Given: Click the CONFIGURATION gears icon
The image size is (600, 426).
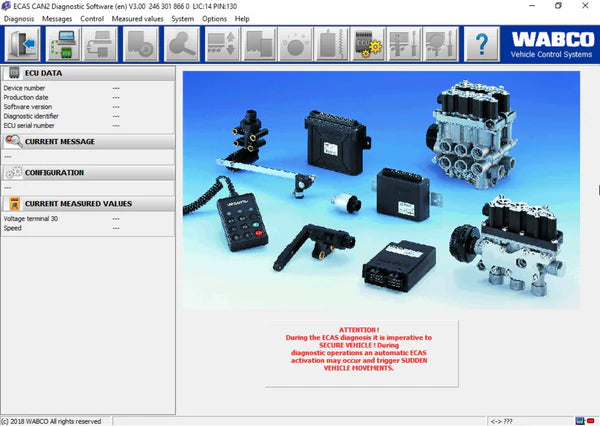Looking at the screenshot, I should (14, 173).
